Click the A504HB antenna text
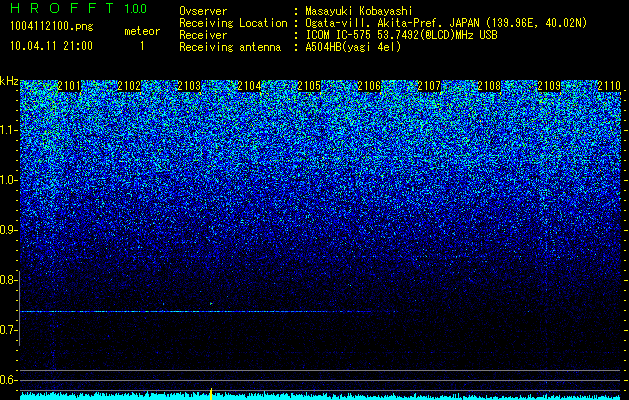629x400 pixels. tap(353, 47)
